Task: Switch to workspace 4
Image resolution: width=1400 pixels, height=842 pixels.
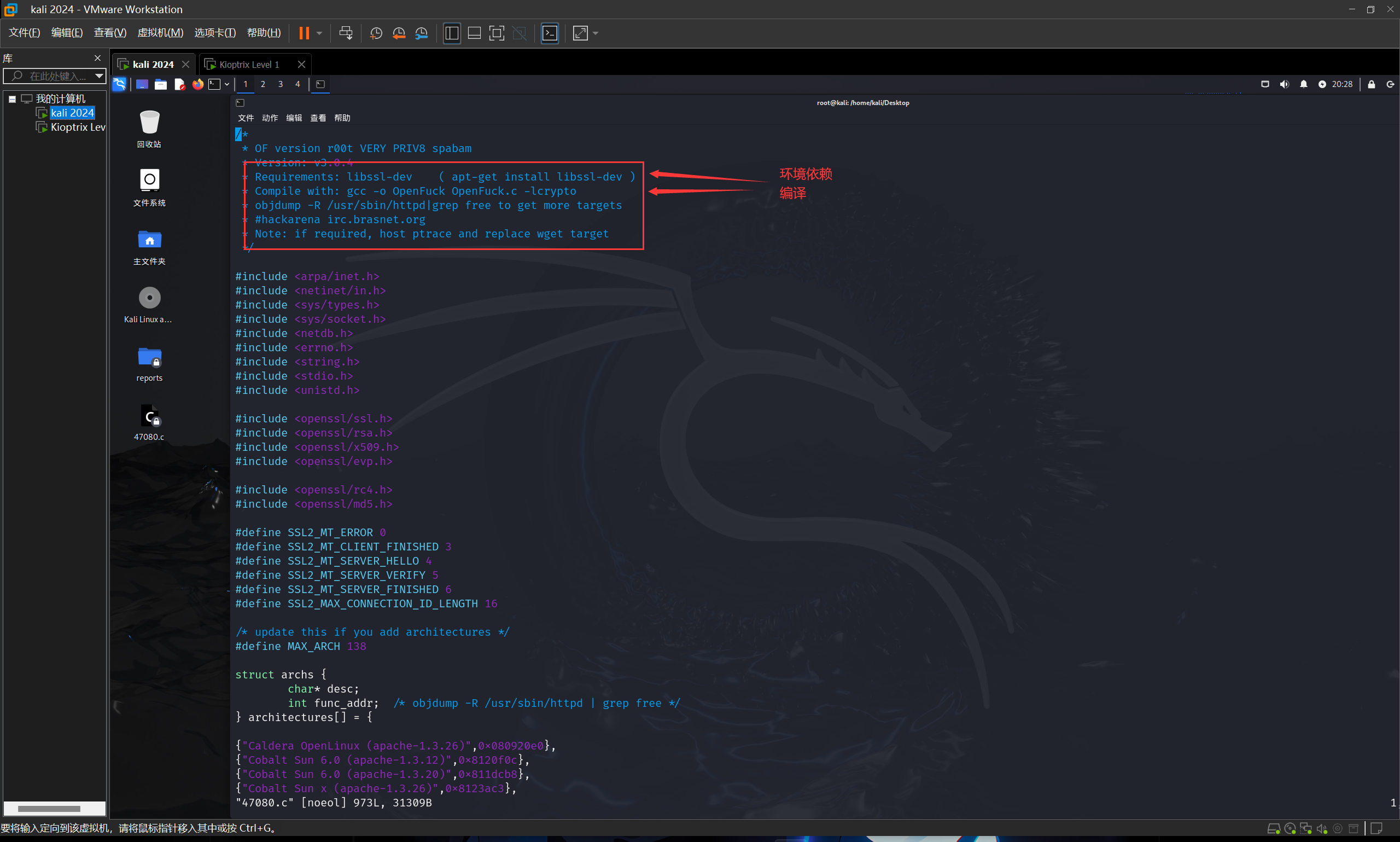Action: (x=297, y=84)
